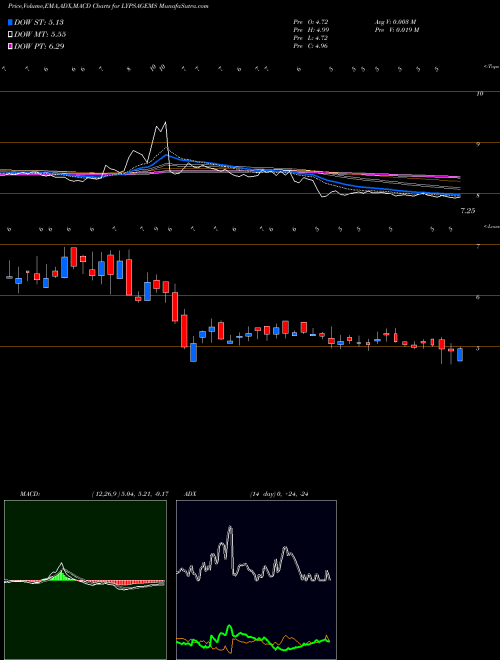Click the 'Avg V: 0.003 M' value
Image resolution: width=500 pixels, height=660 pixels.
click(x=395, y=22)
